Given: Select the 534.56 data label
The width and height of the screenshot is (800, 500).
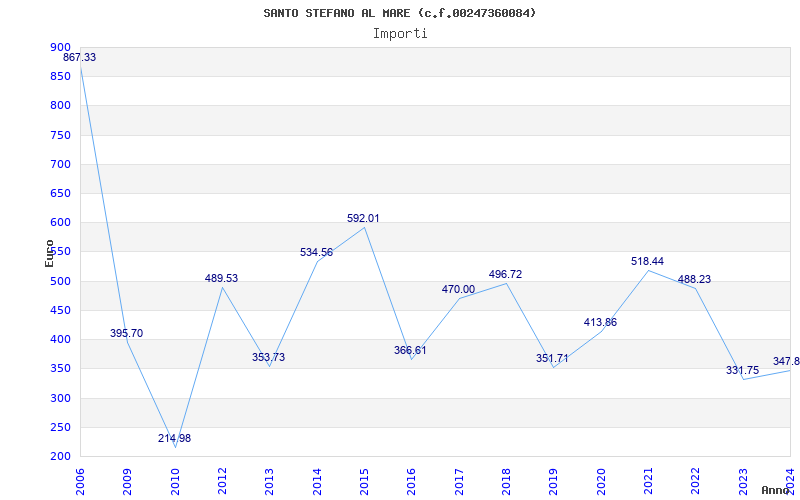Looking at the screenshot, I should coord(316,253).
